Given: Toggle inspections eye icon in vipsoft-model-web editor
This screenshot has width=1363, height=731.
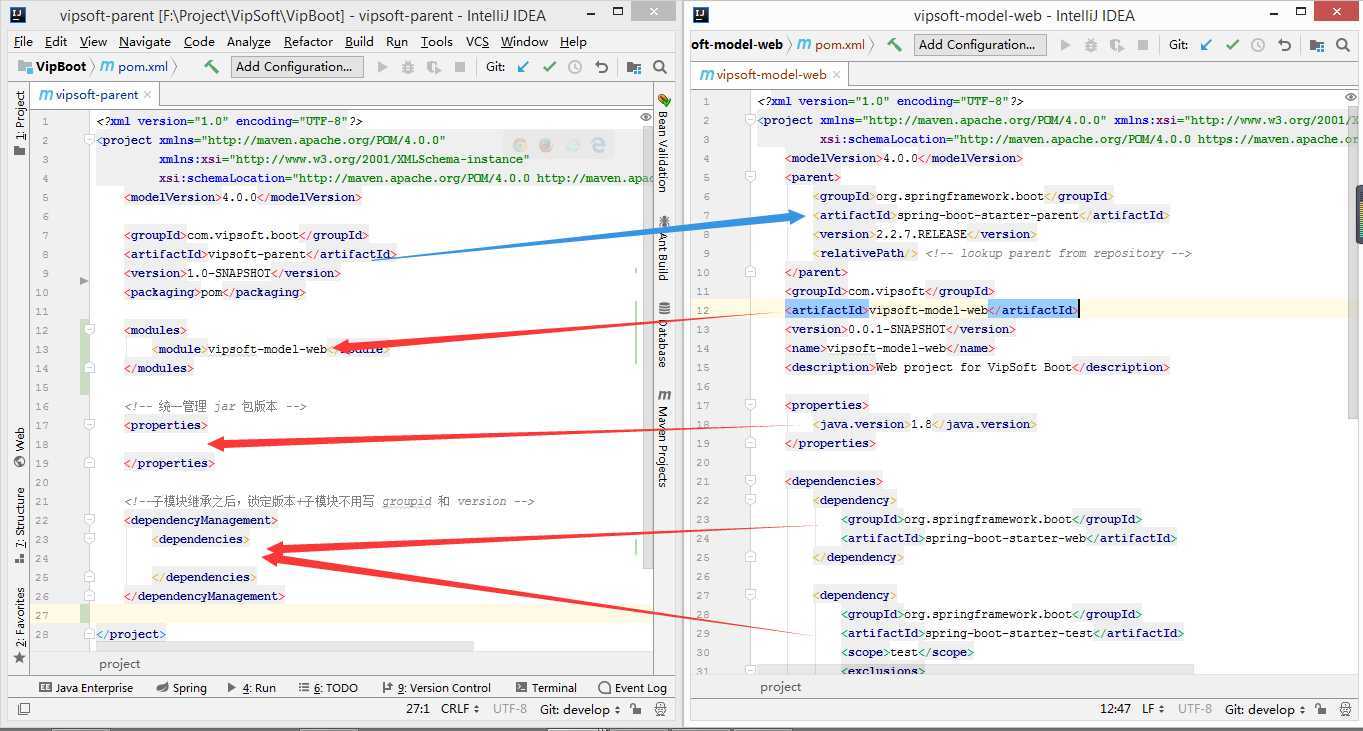Looking at the screenshot, I should (1351, 97).
